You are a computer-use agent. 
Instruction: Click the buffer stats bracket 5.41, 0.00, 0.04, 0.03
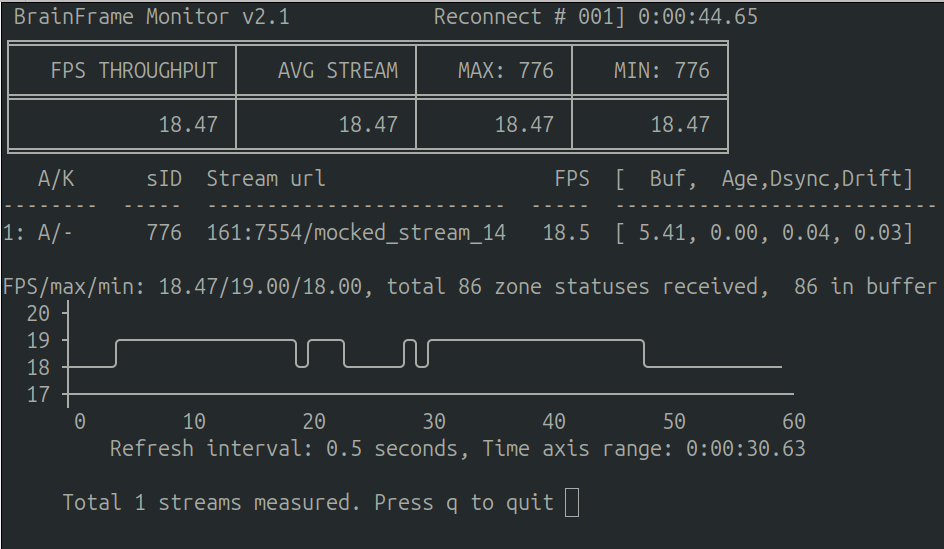coord(764,232)
